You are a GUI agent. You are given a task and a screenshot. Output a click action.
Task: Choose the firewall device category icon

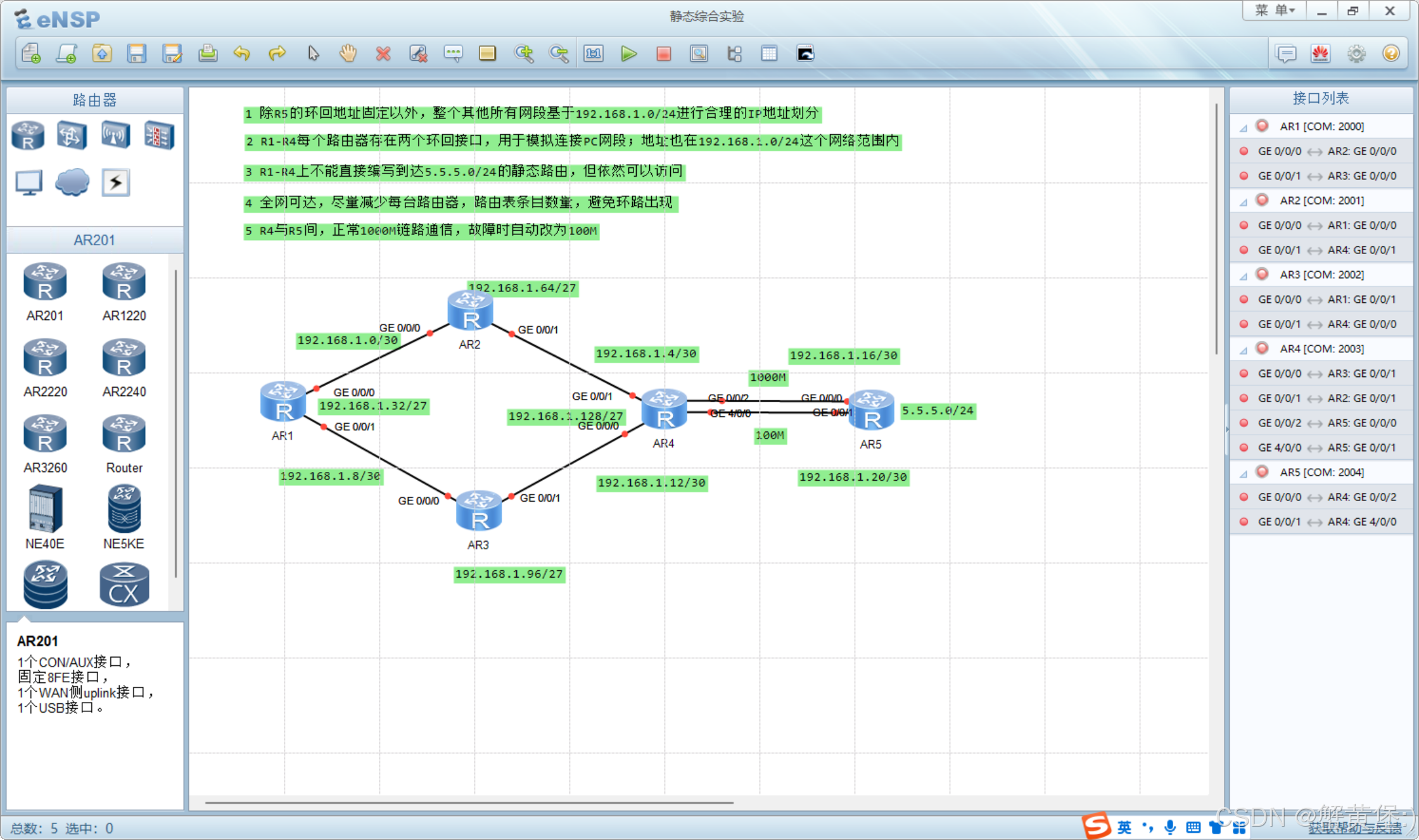pos(158,135)
